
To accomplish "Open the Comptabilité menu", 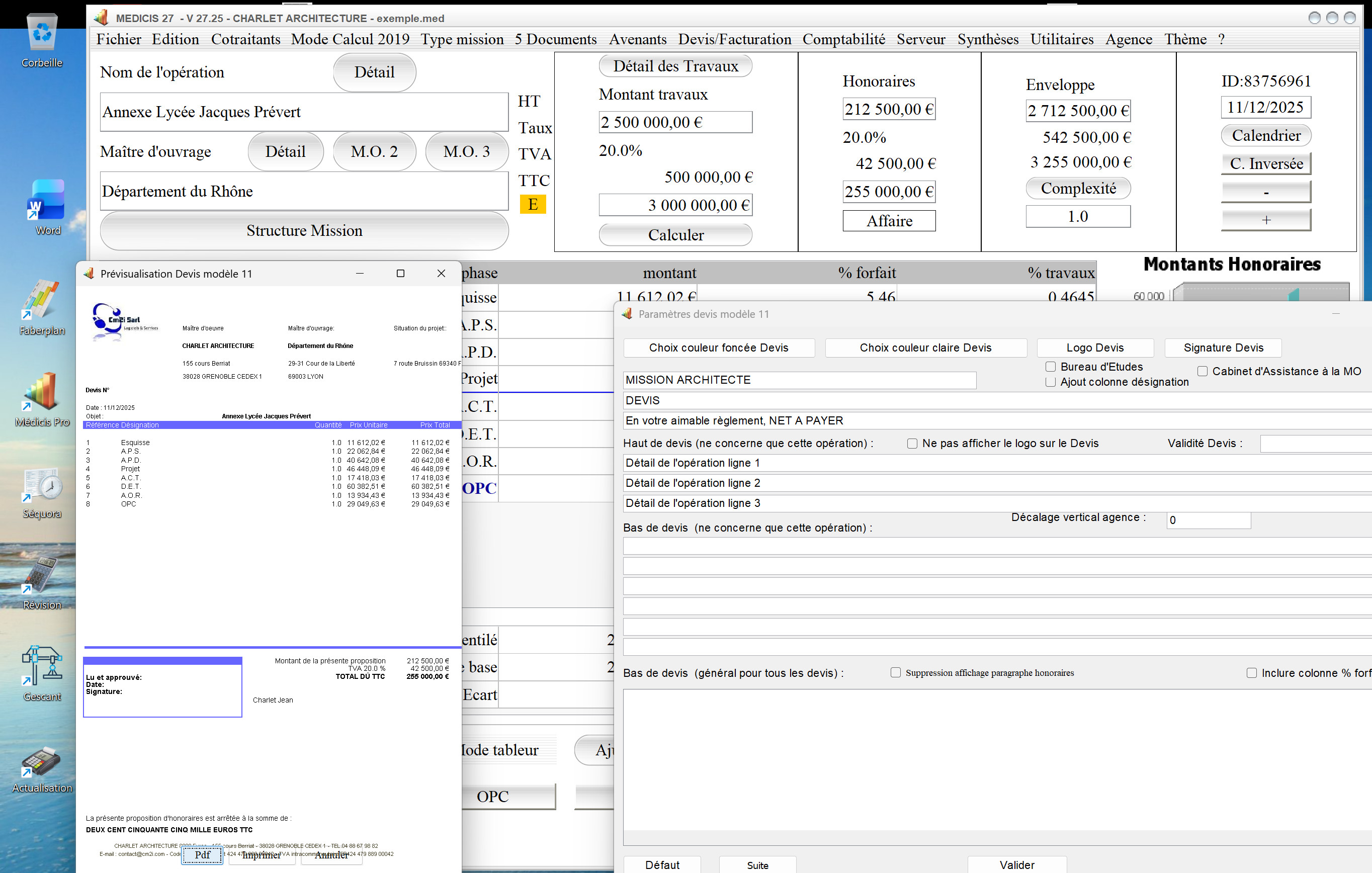I will coord(844,39).
